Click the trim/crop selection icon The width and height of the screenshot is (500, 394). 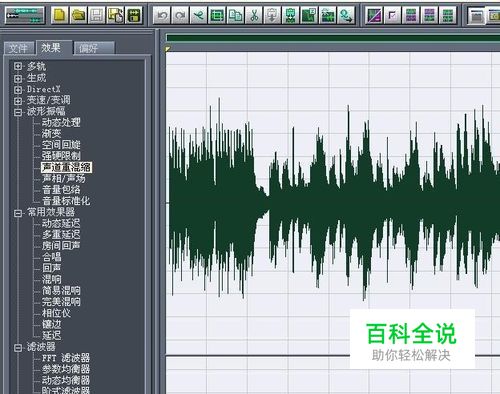pos(217,15)
